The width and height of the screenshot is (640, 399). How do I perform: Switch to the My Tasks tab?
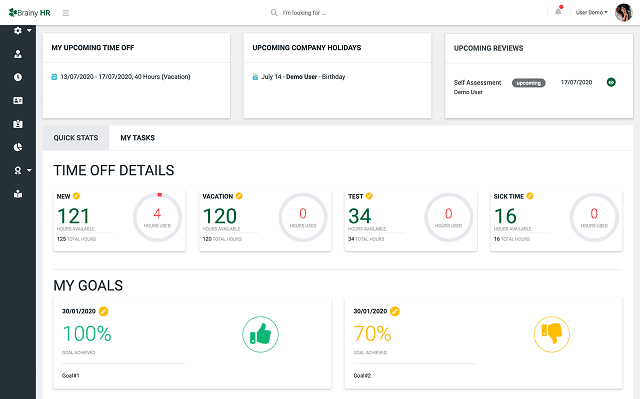[x=138, y=138]
